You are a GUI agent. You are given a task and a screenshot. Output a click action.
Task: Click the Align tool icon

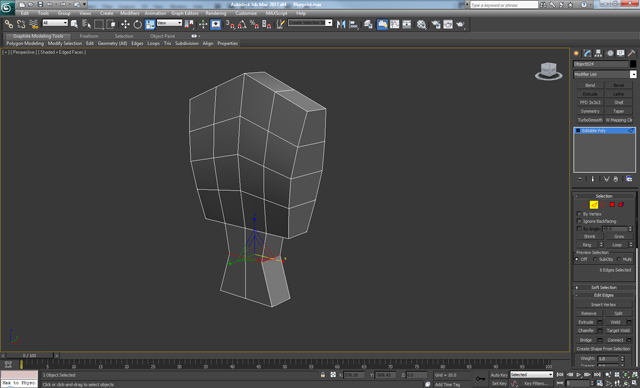pos(353,24)
